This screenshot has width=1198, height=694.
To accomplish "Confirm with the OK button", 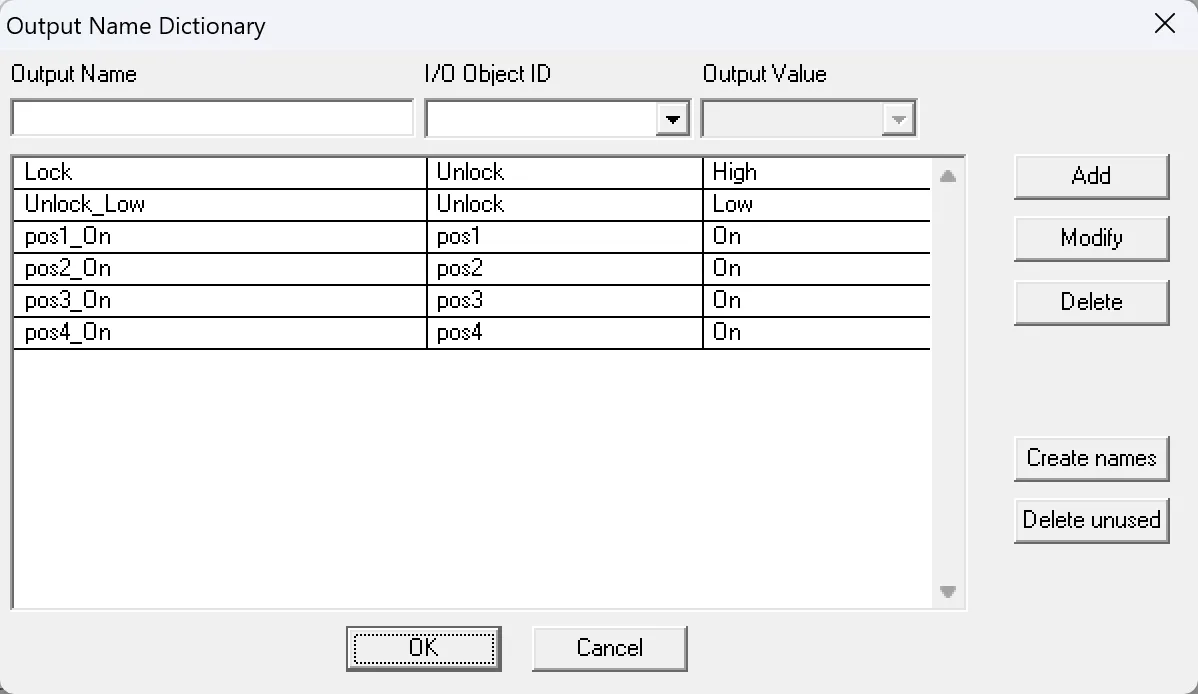I will [423, 648].
